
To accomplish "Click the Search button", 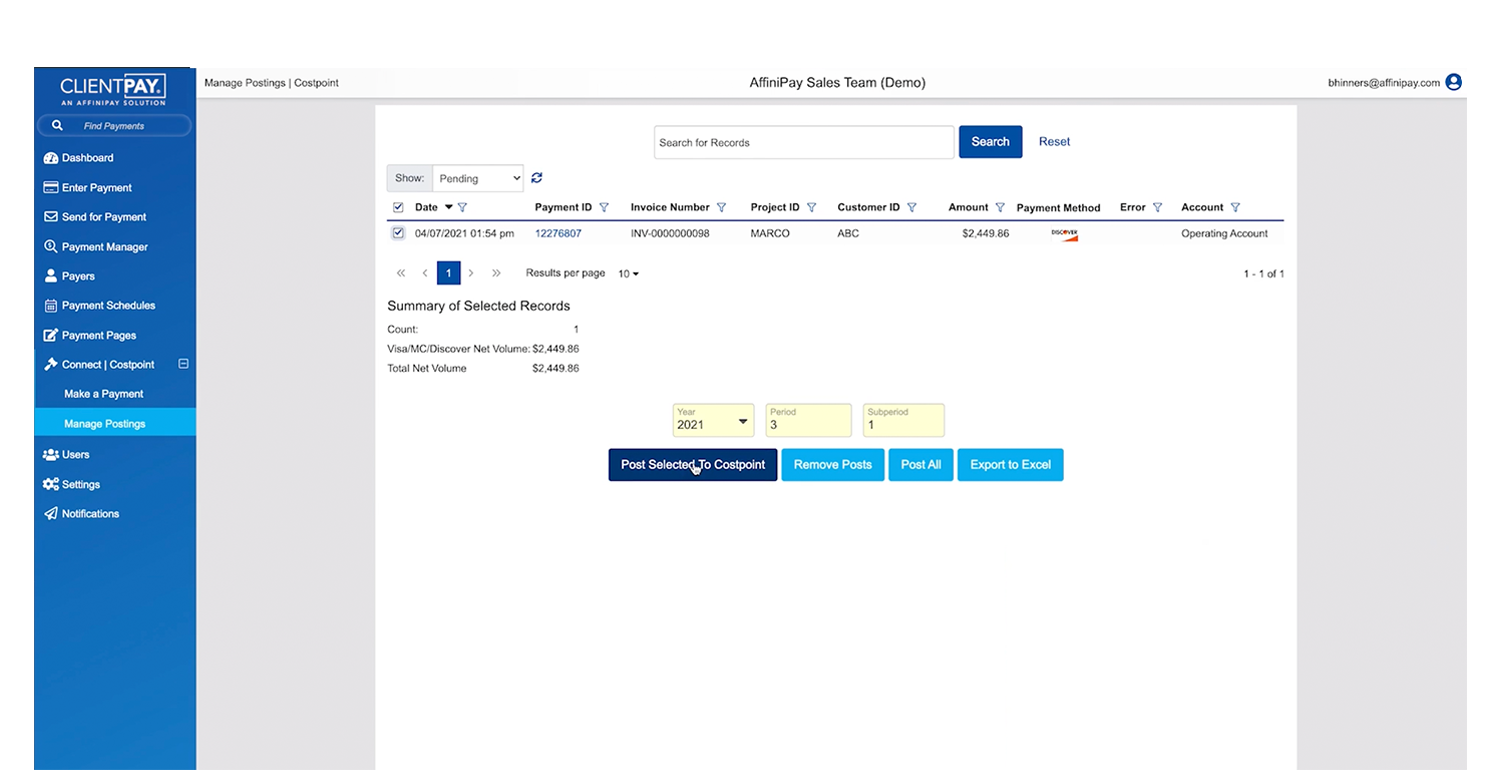I will coord(990,142).
